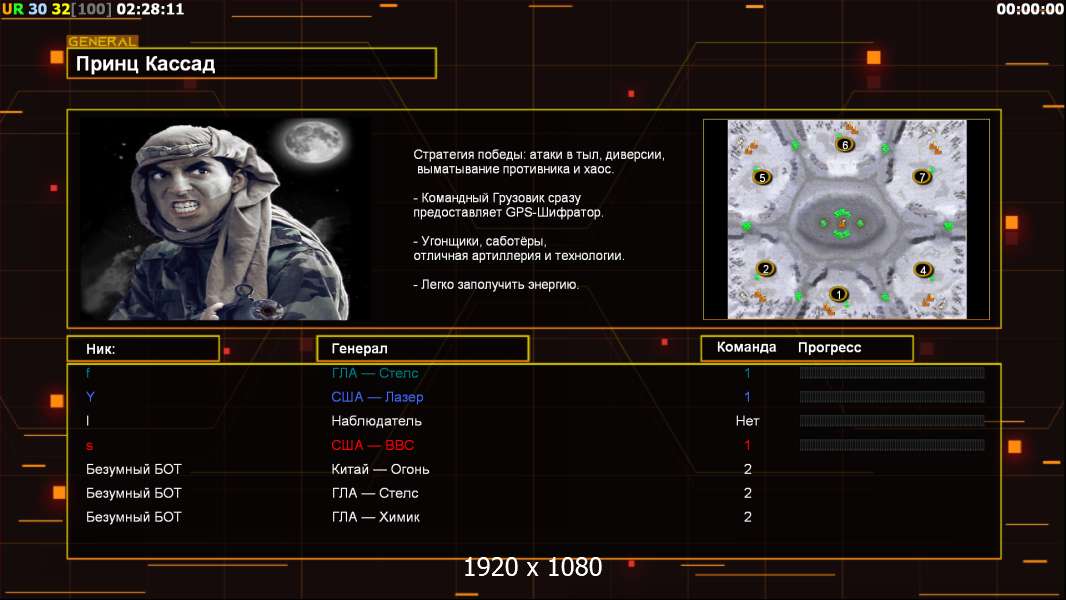This screenshot has width=1066, height=600.
Task: Click Prince Kassad's portrait image
Action: [x=226, y=217]
